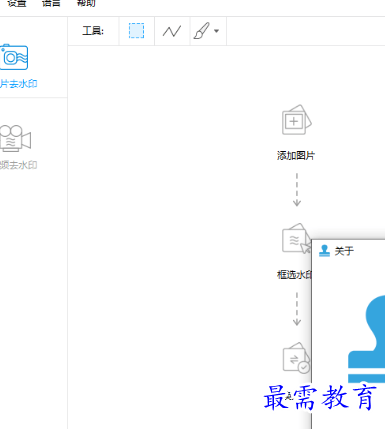
Task: Select the polyline selection tool
Action: [172, 31]
